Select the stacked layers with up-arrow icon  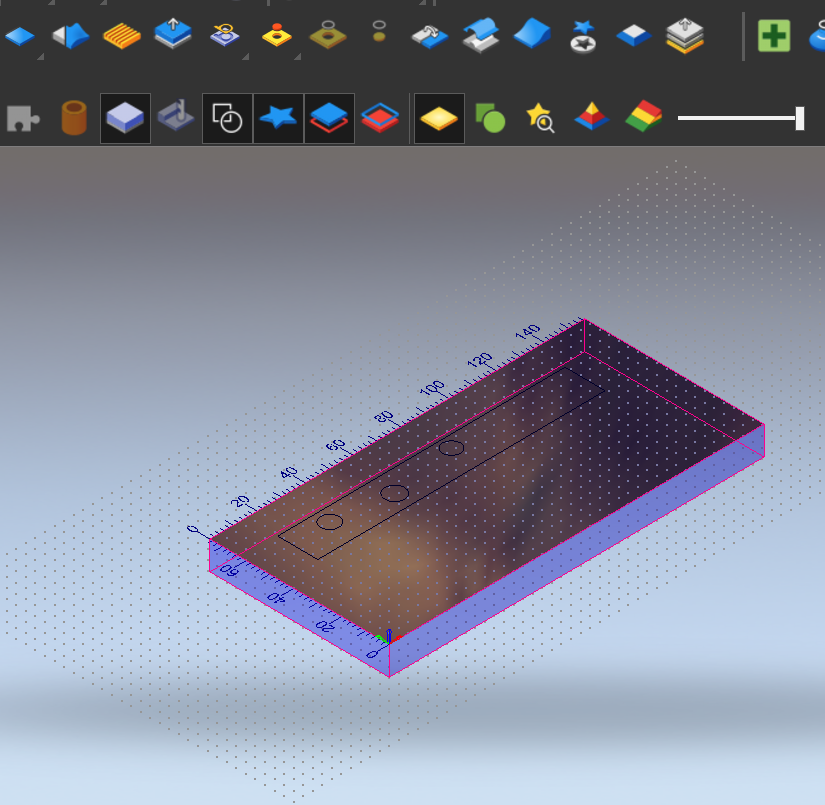point(685,36)
